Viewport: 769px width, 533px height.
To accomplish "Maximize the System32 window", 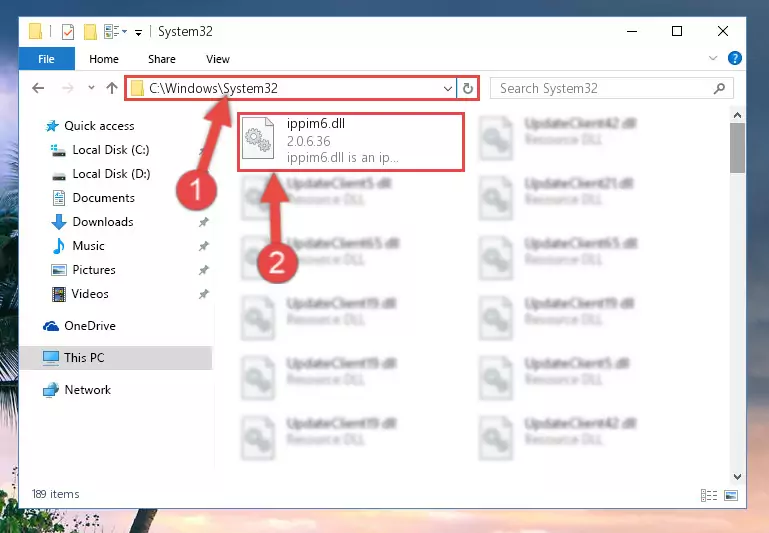I will click(x=677, y=31).
